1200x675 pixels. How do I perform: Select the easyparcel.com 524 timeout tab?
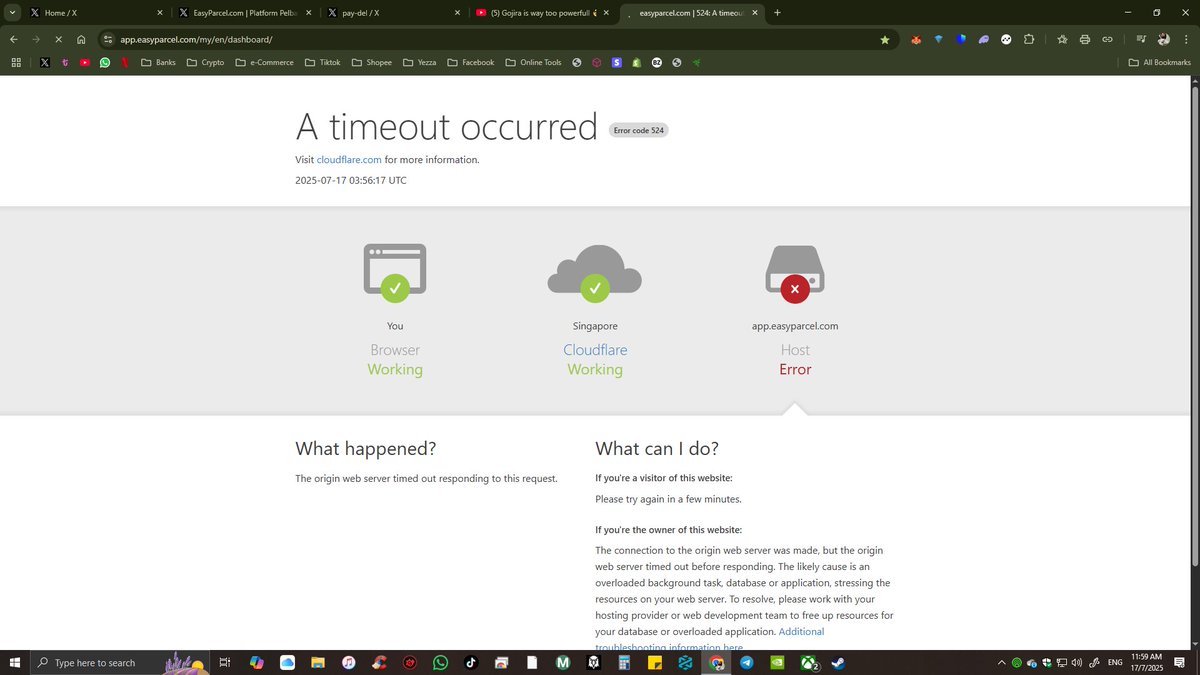[x=690, y=13]
